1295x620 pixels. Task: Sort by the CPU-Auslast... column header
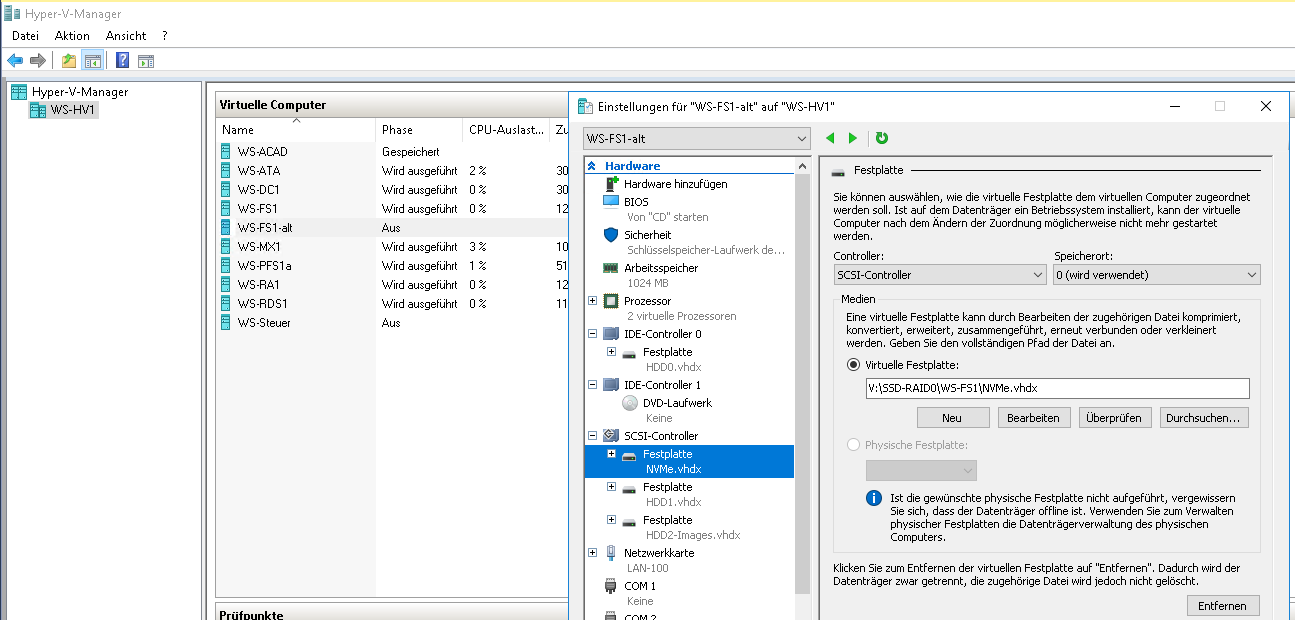(x=507, y=130)
